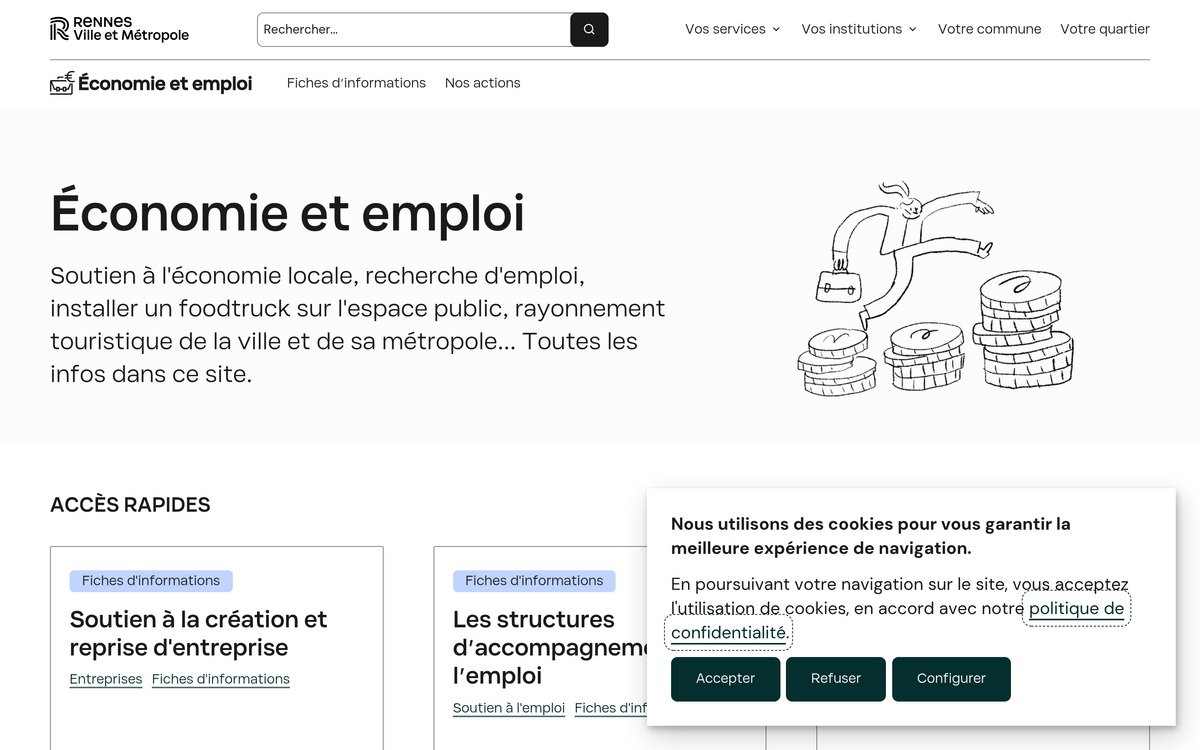This screenshot has height=750, width=1200.
Task: Click the Rennes Ville et Métropole logo
Action: point(119,29)
